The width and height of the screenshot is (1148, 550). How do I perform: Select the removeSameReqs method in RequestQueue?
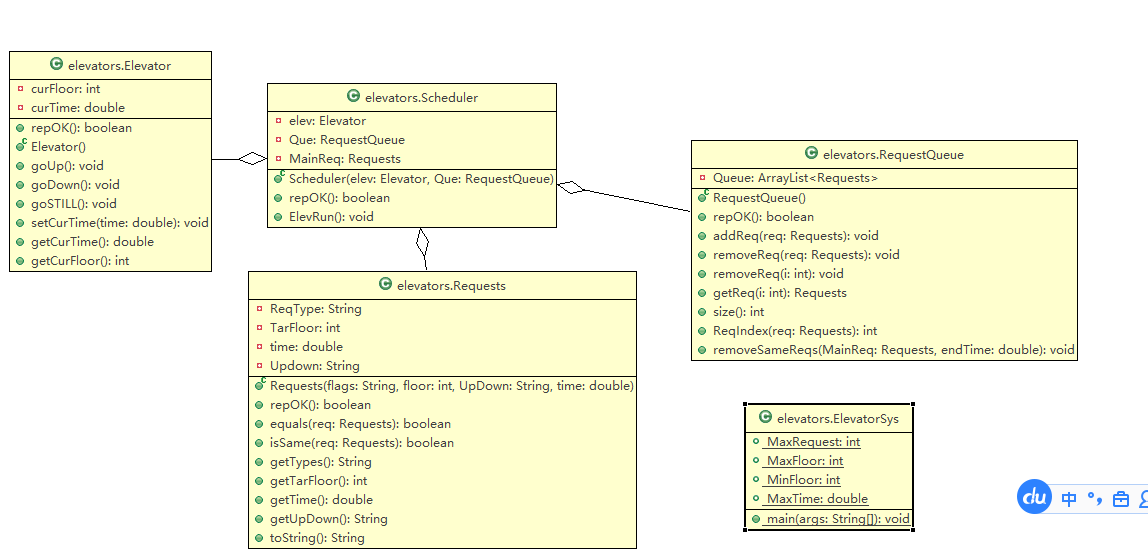893,350
